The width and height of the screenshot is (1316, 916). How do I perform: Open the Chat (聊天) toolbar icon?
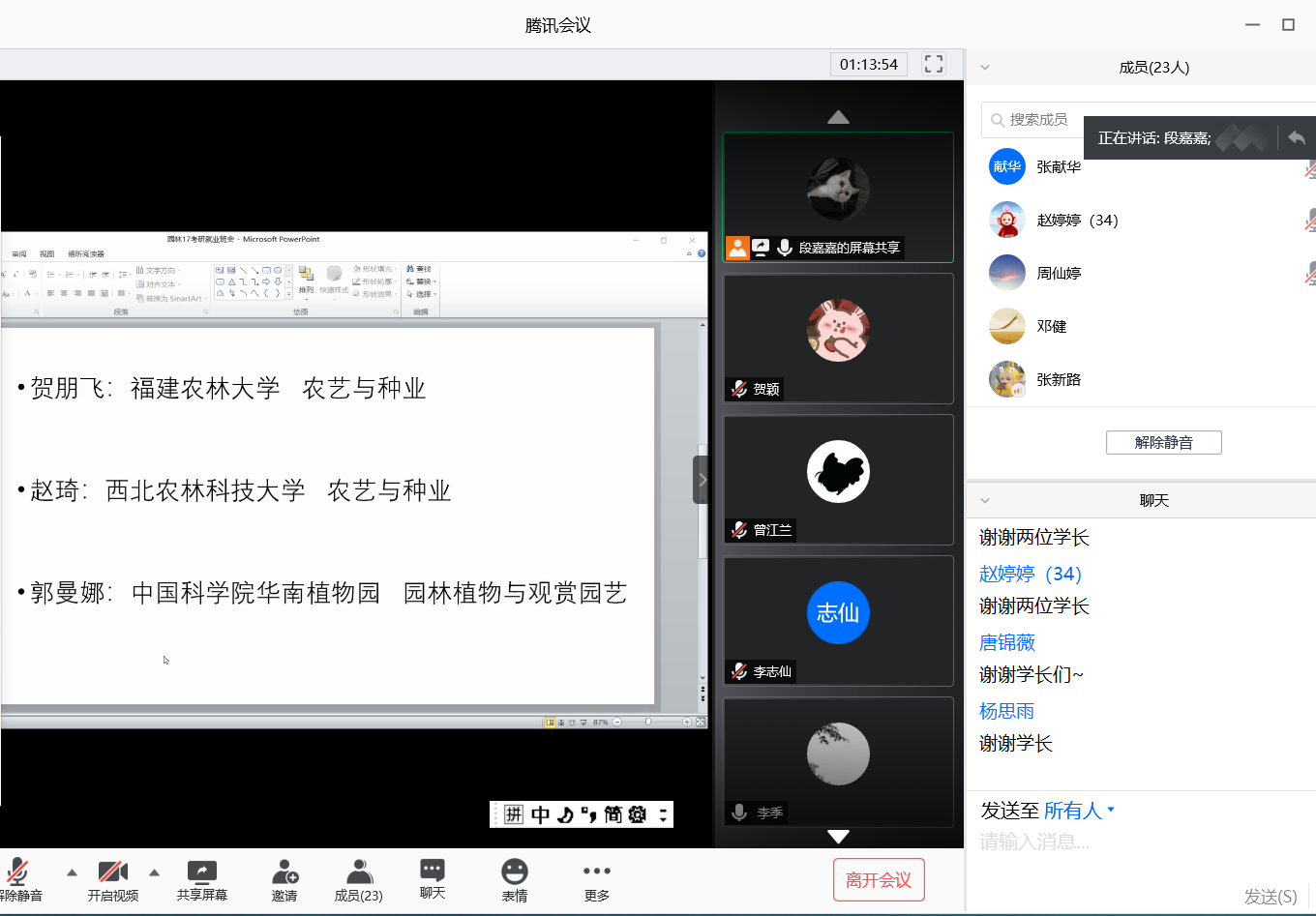[433, 872]
